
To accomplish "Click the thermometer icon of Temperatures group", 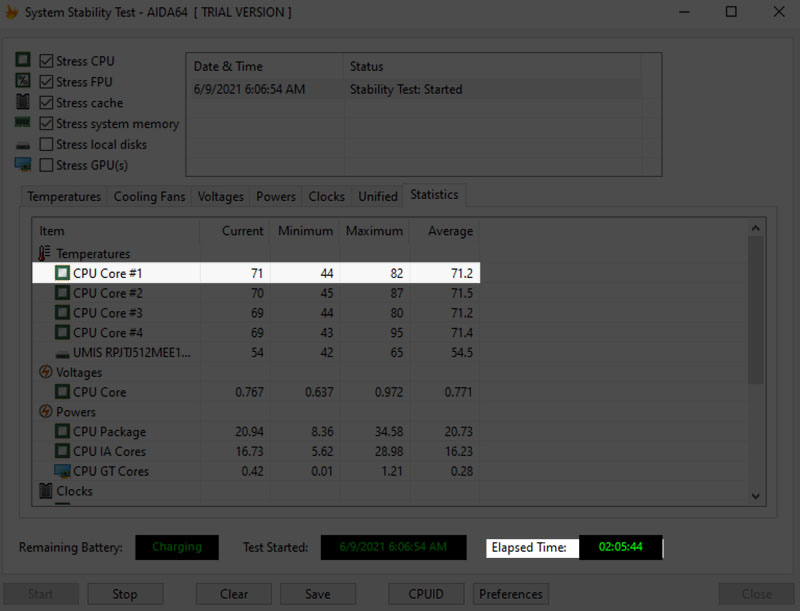I will pyautogui.click(x=45, y=253).
